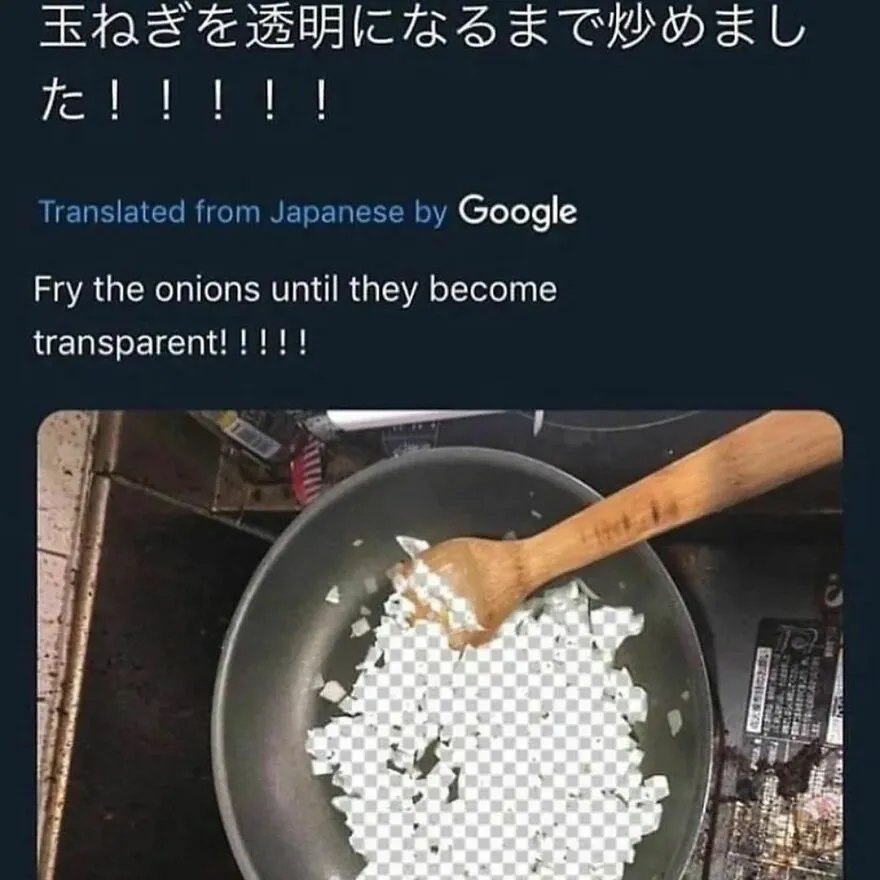Select the first line of Japanese tweet text
Viewport: 880px width, 880px height.
coord(423,28)
